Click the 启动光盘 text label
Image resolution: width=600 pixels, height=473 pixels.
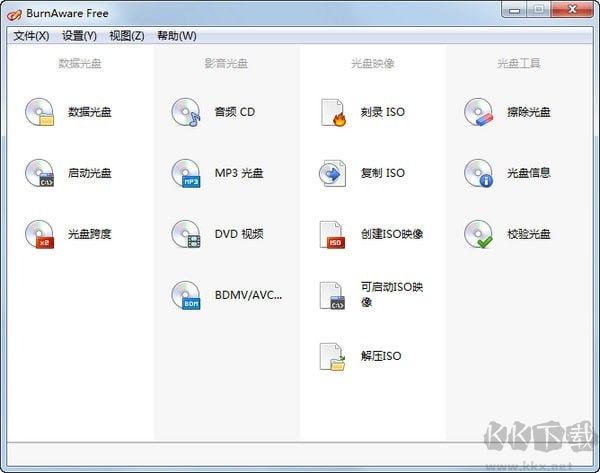(90, 173)
